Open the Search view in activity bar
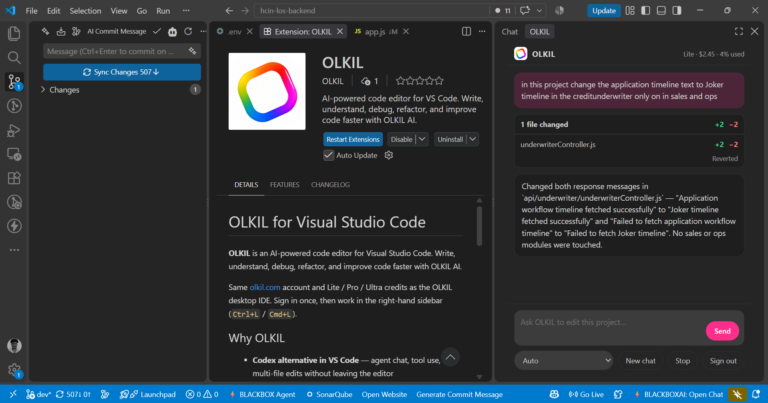This screenshot has height=403, width=768. click(14, 58)
